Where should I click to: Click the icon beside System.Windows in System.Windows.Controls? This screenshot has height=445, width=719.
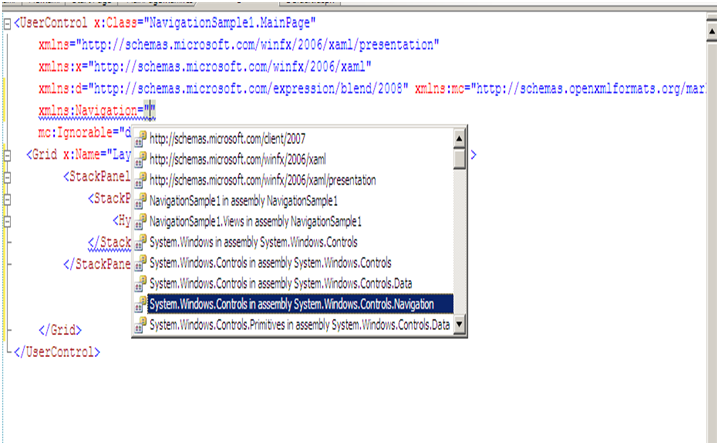tap(141, 242)
